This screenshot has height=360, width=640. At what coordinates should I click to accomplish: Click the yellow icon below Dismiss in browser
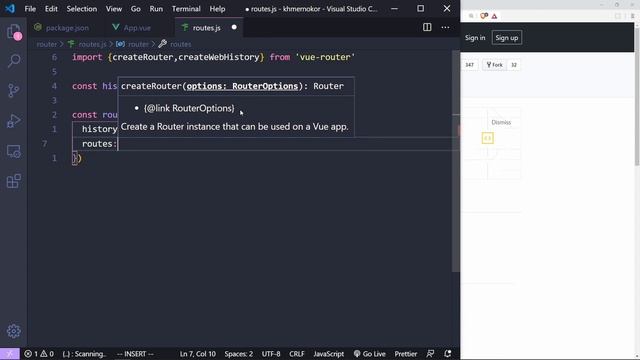pyautogui.click(x=488, y=138)
